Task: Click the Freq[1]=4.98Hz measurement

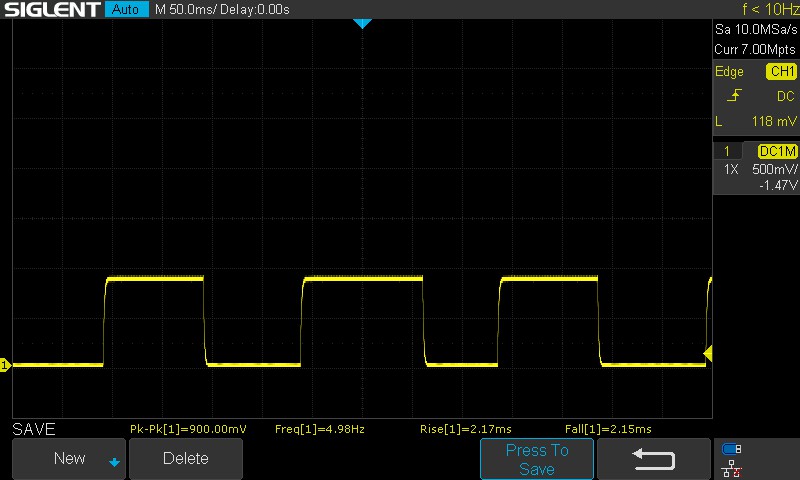Action: tap(320, 429)
